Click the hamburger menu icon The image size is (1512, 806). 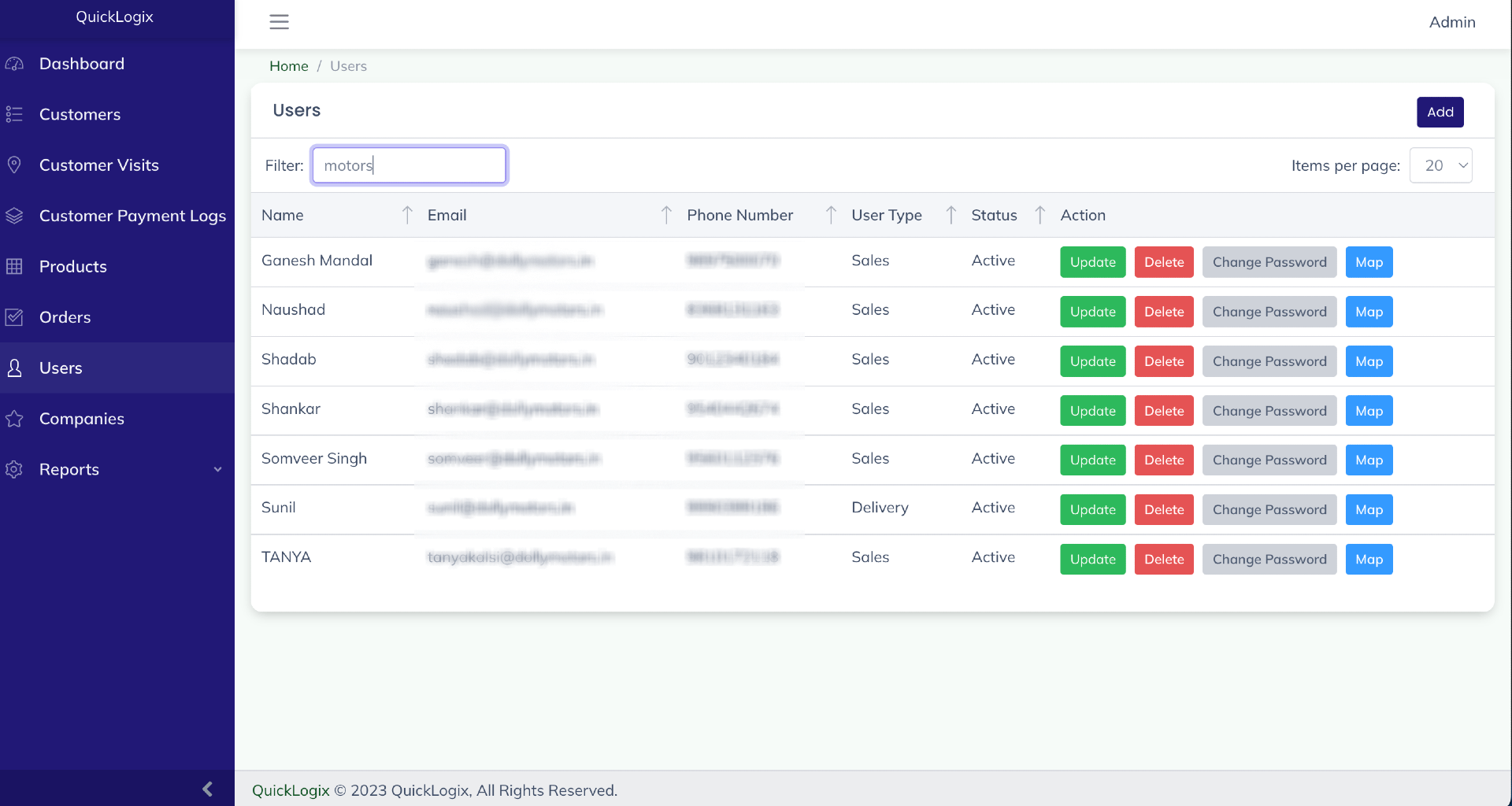pyautogui.click(x=279, y=22)
